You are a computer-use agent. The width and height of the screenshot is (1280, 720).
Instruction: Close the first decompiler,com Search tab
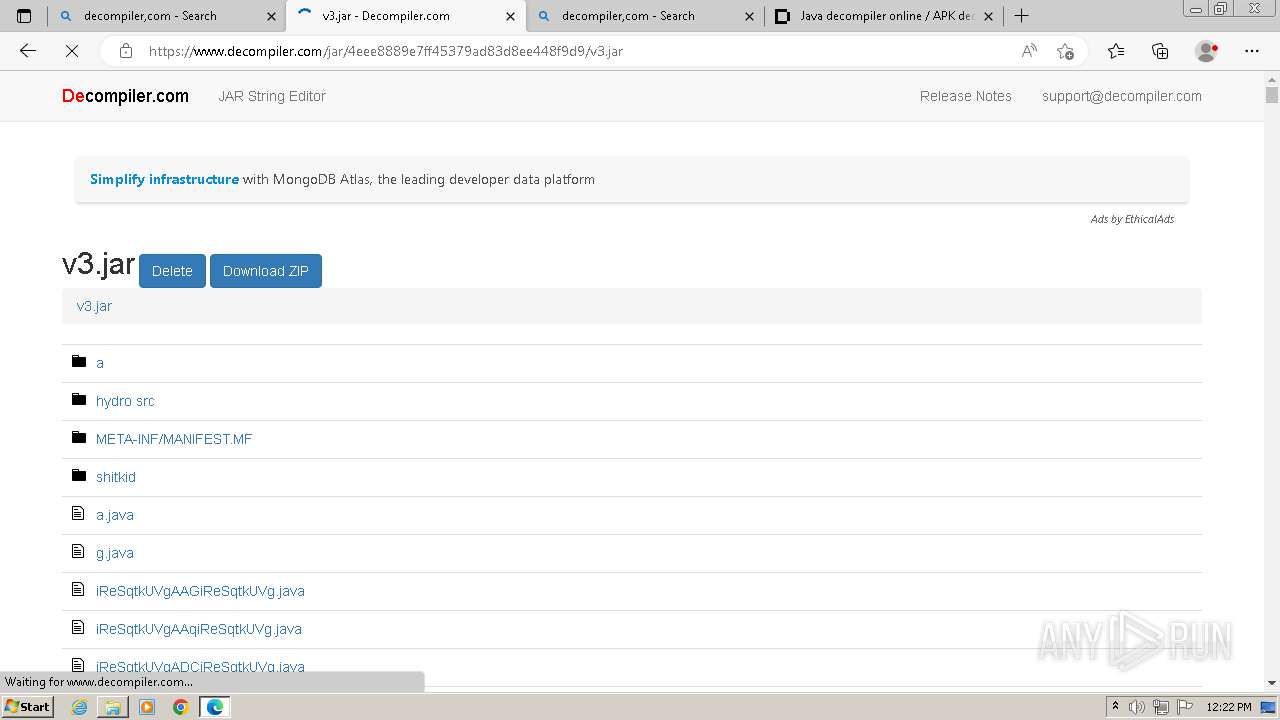[272, 16]
